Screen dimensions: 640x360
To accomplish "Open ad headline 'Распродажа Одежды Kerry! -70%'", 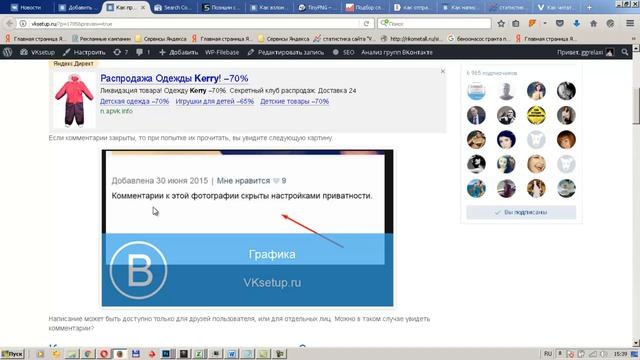I will point(174,78).
